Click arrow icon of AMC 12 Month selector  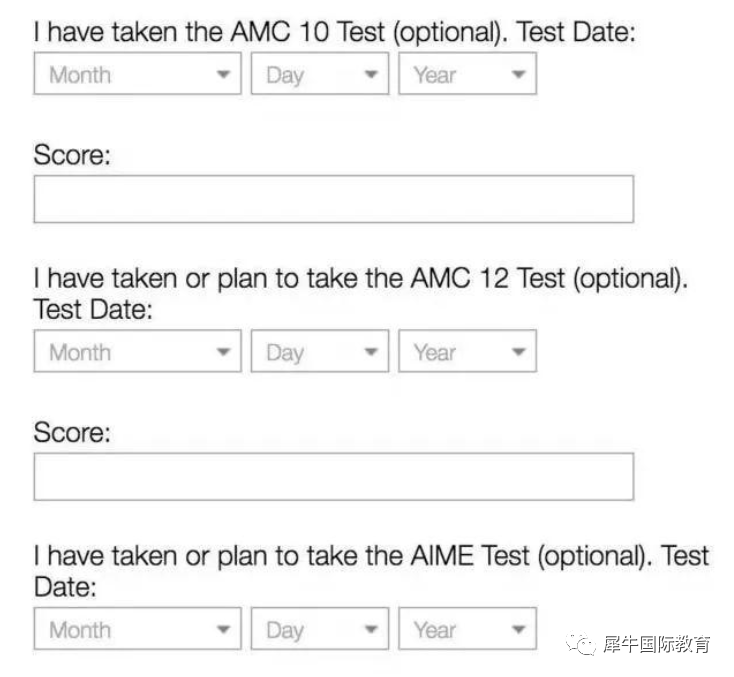223,352
